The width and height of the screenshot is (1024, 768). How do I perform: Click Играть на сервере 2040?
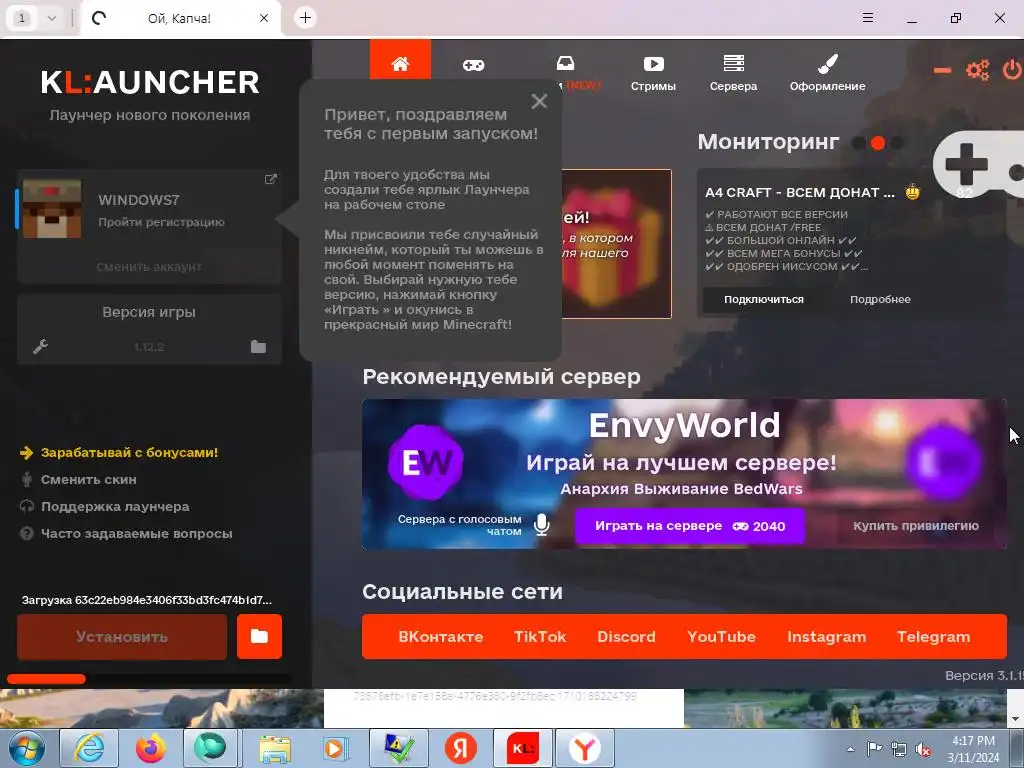690,526
